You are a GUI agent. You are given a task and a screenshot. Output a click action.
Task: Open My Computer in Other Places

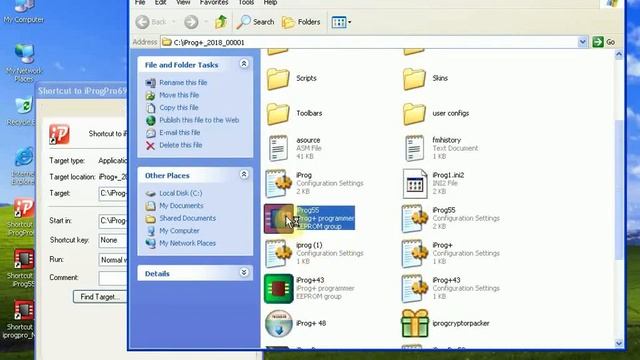[179, 231]
